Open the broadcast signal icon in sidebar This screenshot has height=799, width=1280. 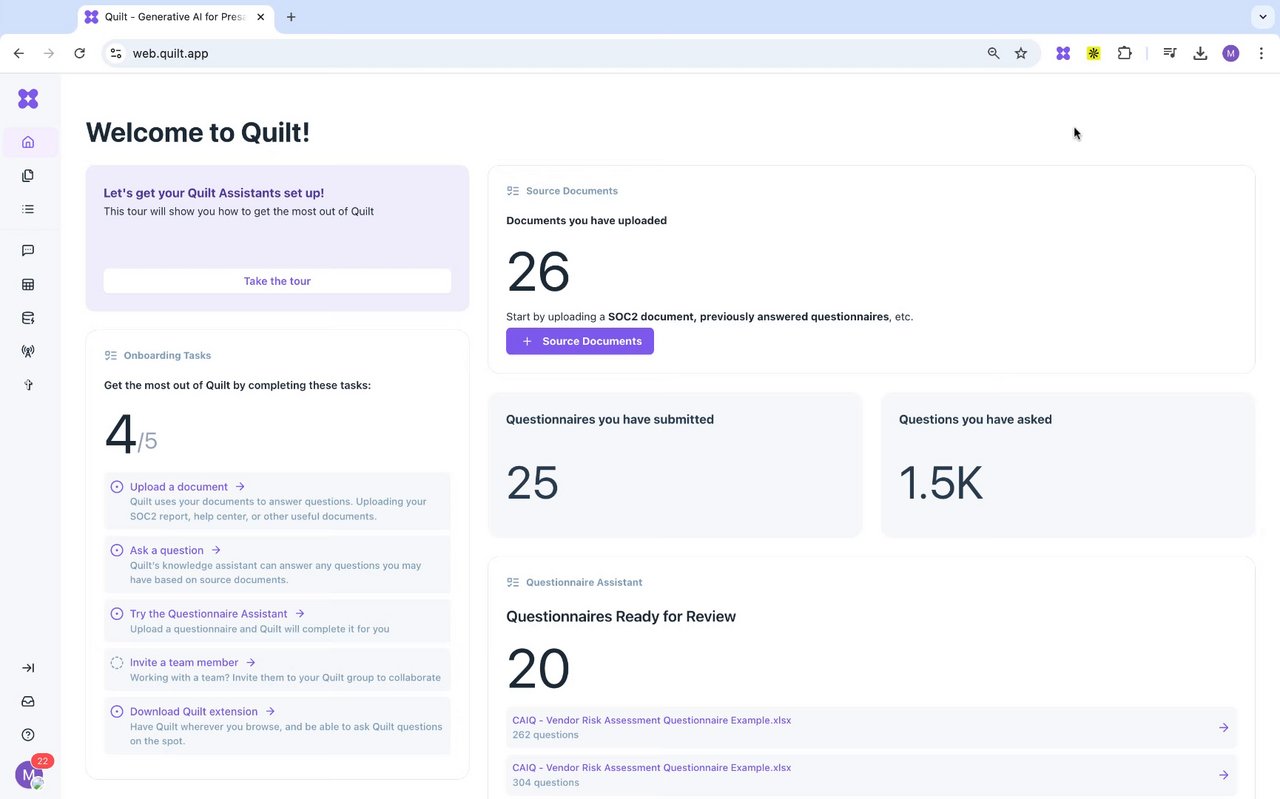[28, 352]
